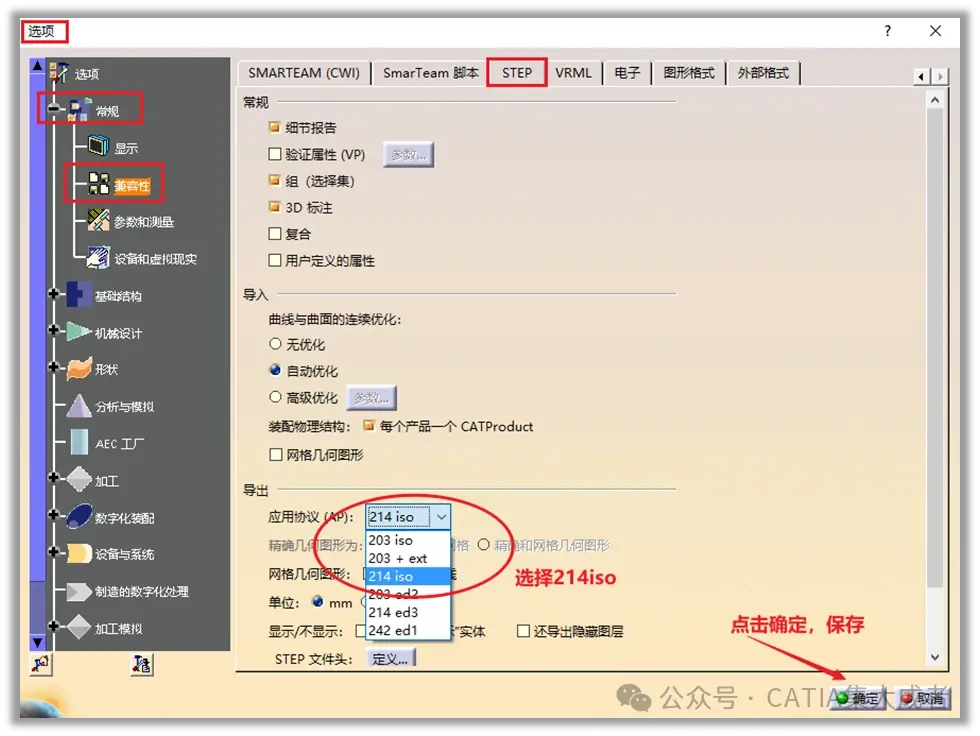Screen dimensions: 980x736
Task: Select the 无优化 radio button
Action: coord(275,344)
